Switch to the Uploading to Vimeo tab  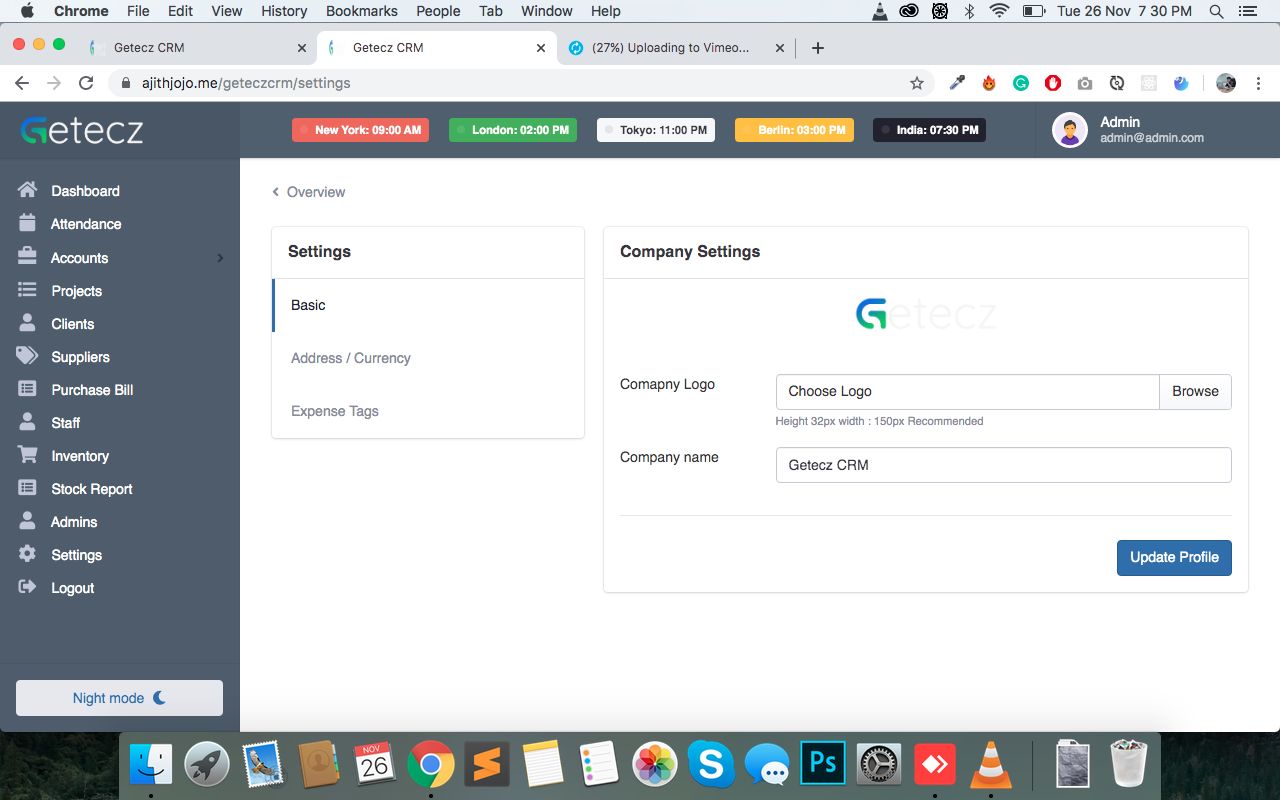click(x=675, y=47)
